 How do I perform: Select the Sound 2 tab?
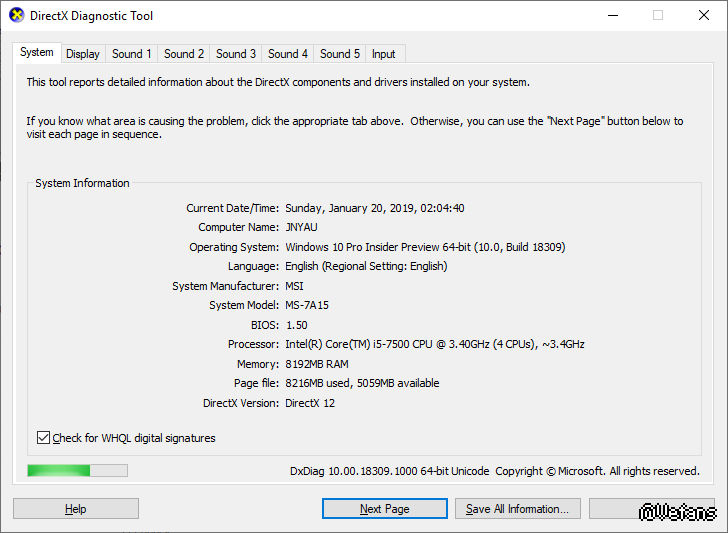(x=184, y=54)
